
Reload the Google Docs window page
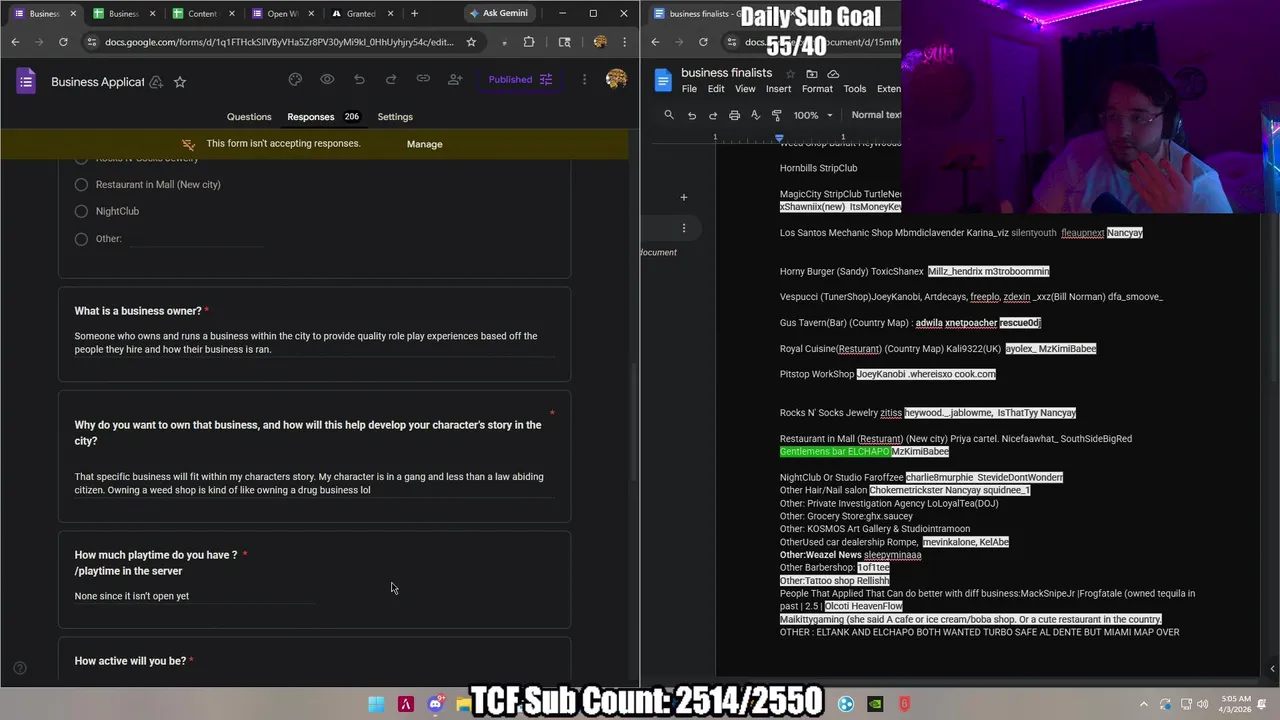pyautogui.click(x=703, y=42)
